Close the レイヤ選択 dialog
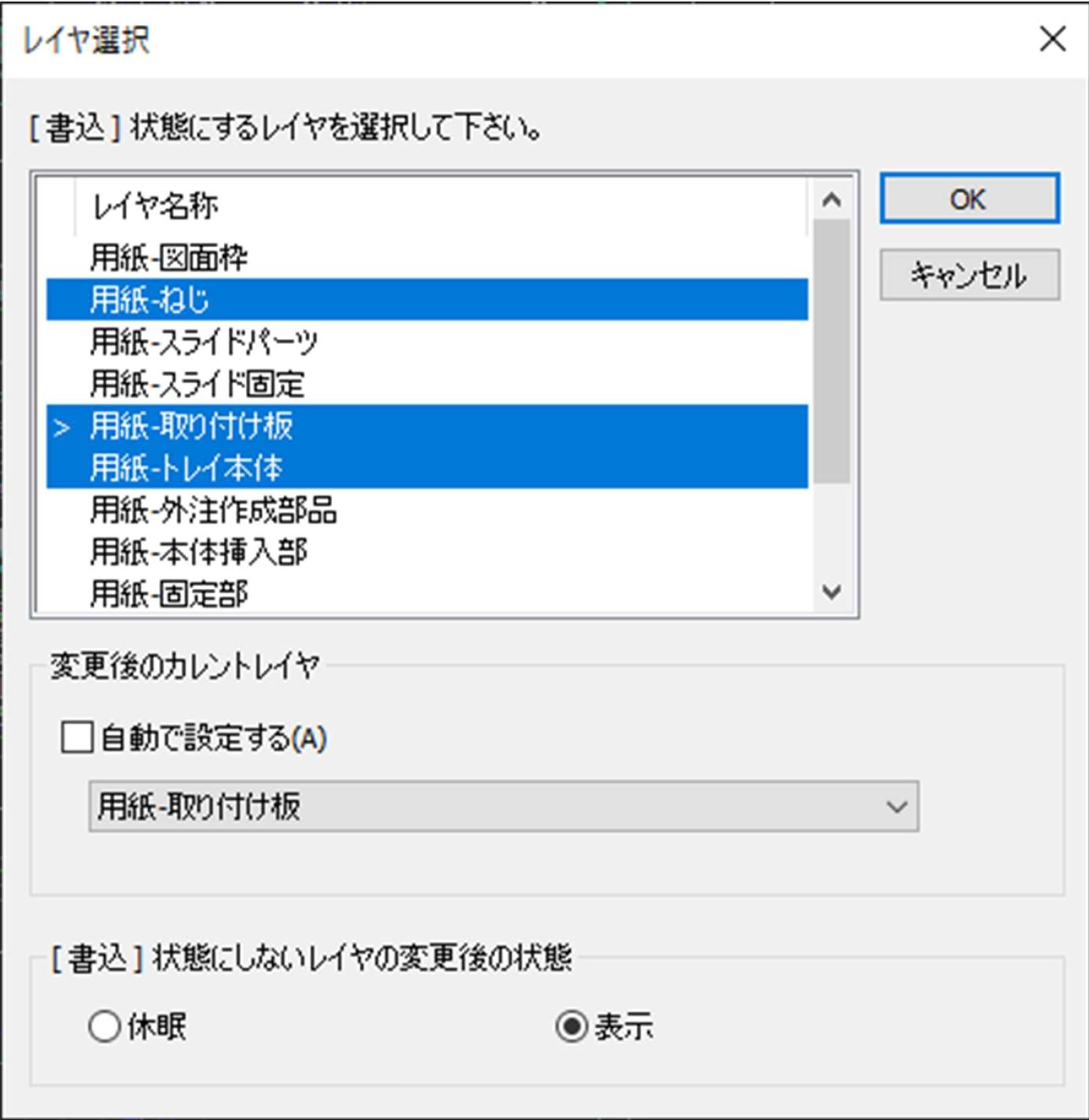This screenshot has height=1120, width=1089. pos(1052,39)
